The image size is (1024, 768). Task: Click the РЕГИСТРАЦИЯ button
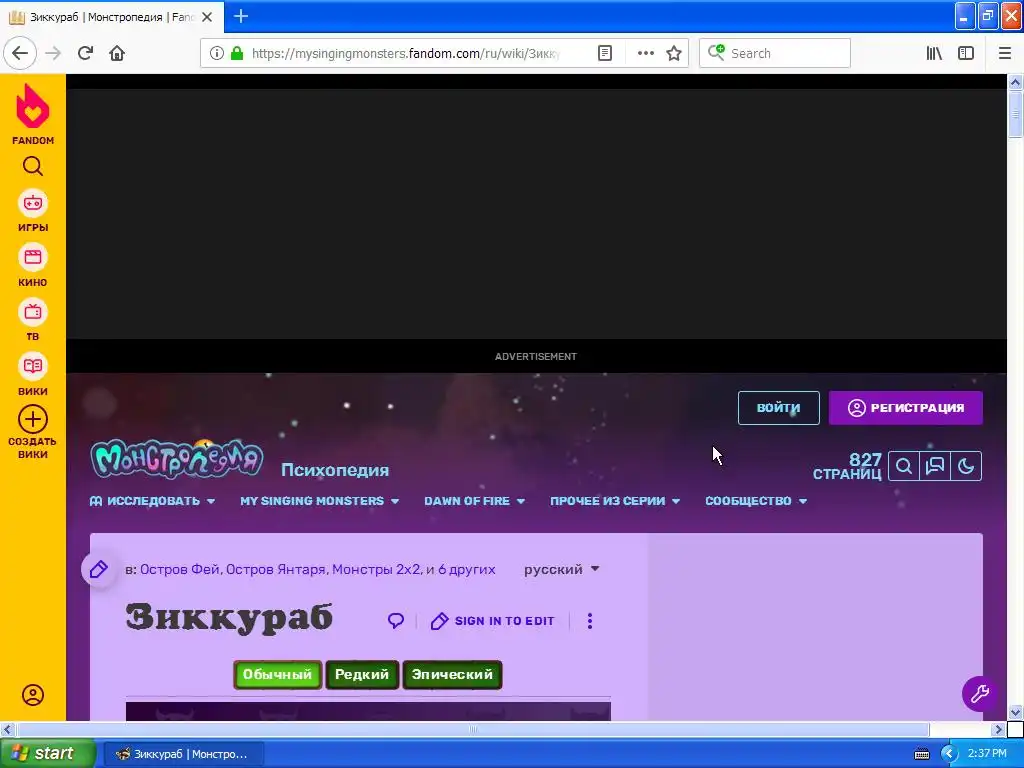tap(905, 408)
